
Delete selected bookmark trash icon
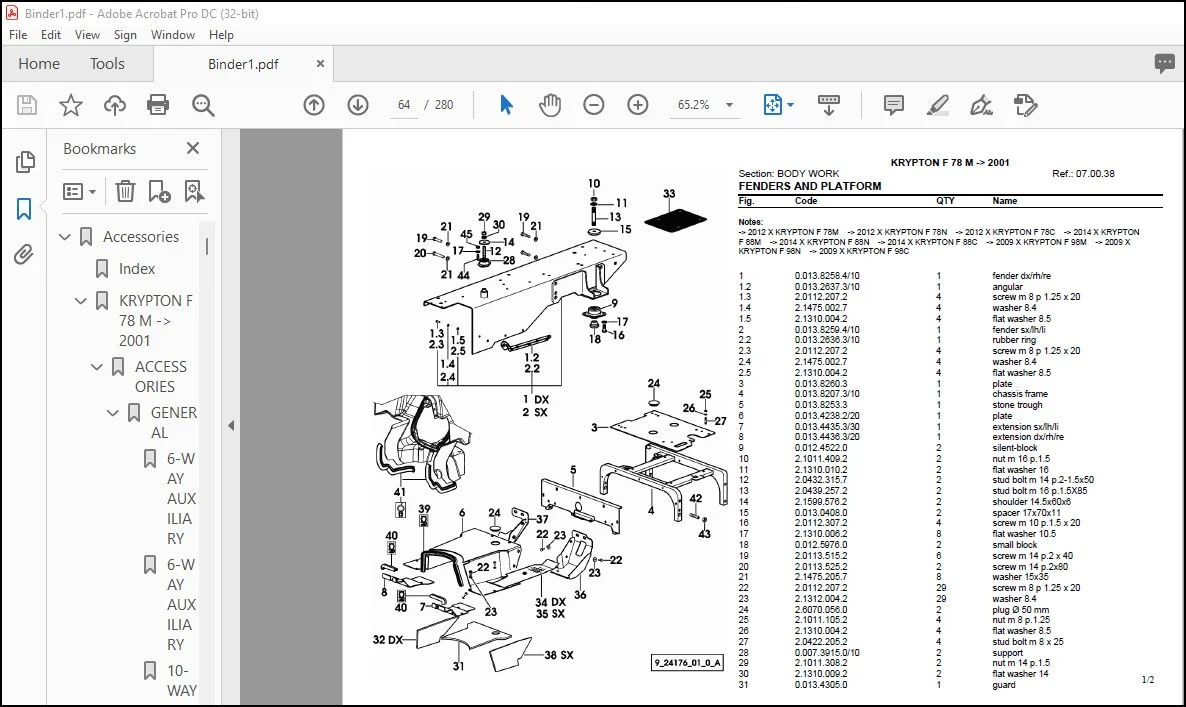[125, 191]
